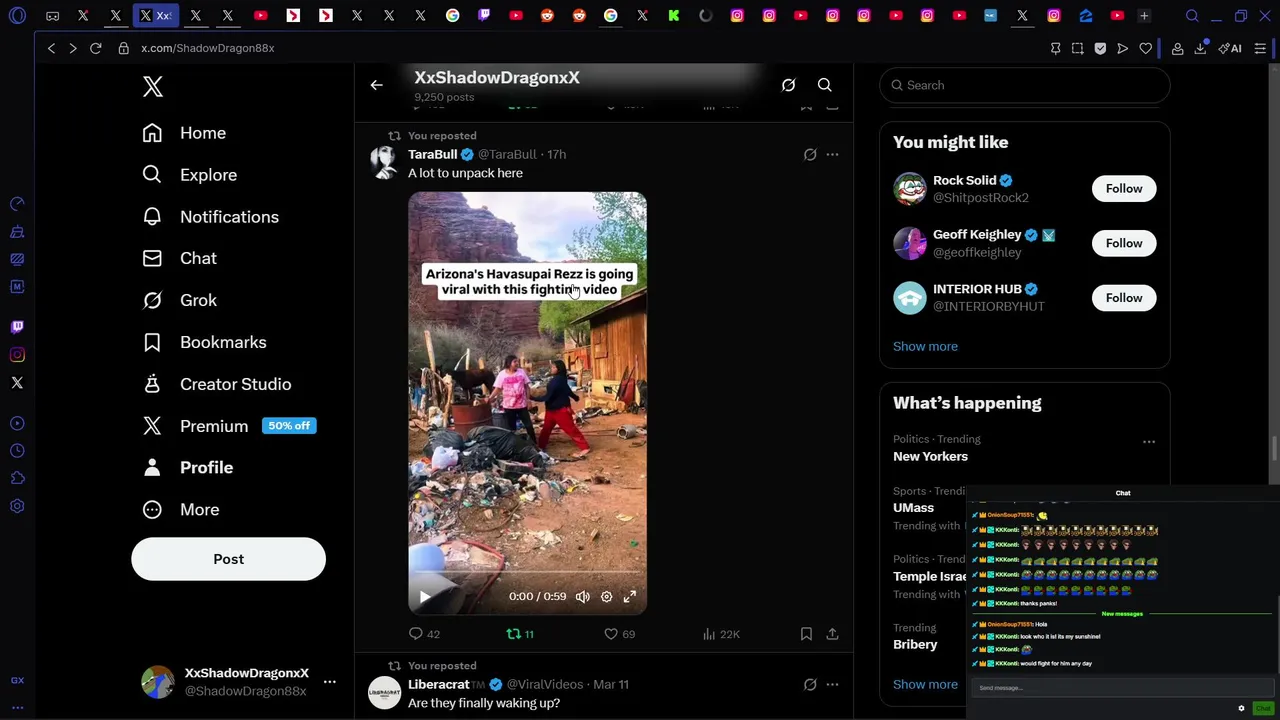Viewport: 1280px width, 720px height.
Task: Open chat overlay settings gear
Action: point(1241,709)
